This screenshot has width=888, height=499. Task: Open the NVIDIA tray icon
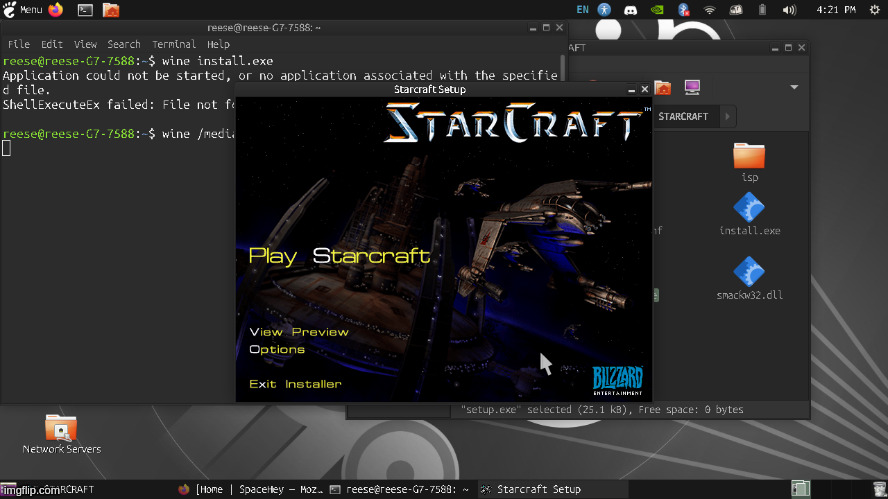point(657,10)
